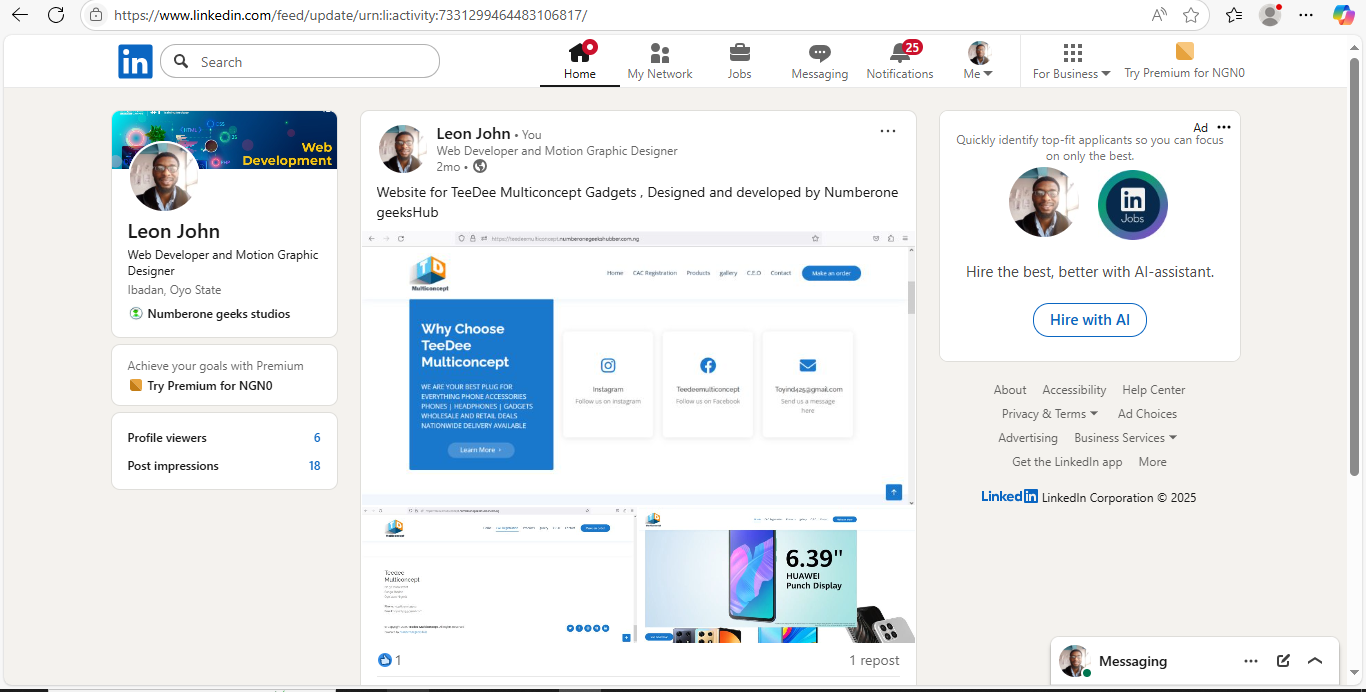Focus the LinkedIn Search field
The height and width of the screenshot is (692, 1366).
(x=300, y=62)
